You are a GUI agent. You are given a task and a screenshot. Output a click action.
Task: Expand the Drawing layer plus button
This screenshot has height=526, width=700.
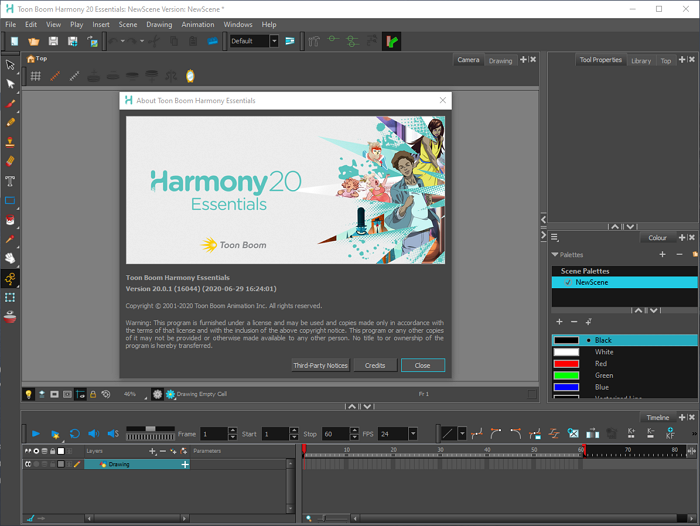pos(185,465)
